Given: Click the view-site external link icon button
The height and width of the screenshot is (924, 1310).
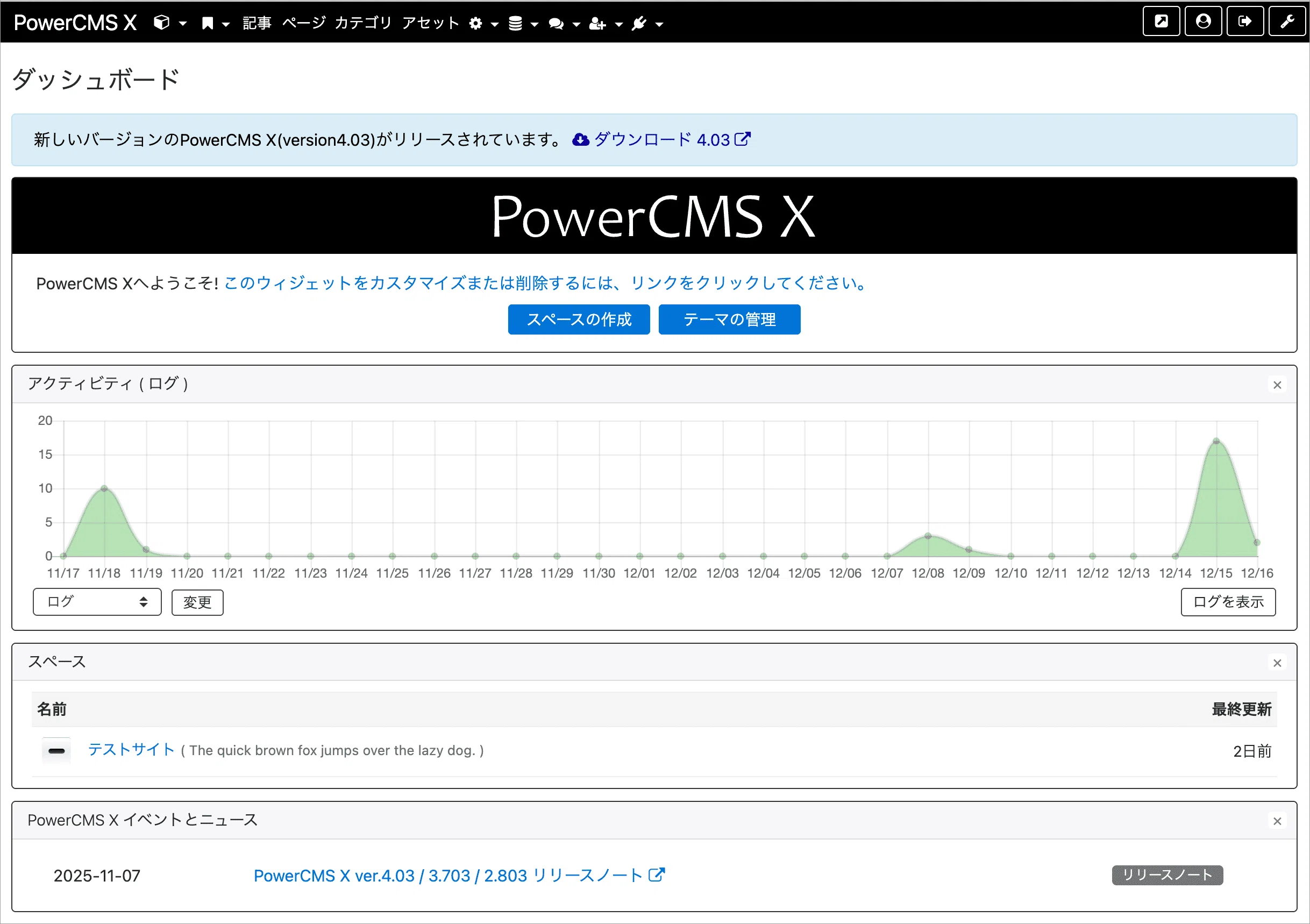Looking at the screenshot, I should click(1161, 21).
